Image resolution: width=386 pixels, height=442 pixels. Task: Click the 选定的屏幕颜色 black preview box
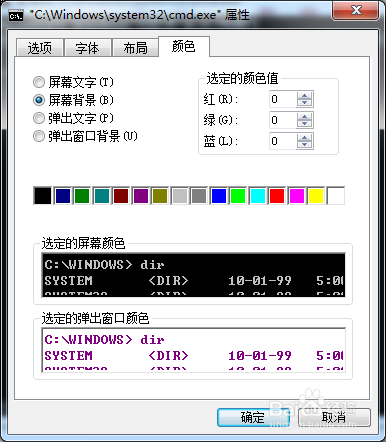point(193,275)
